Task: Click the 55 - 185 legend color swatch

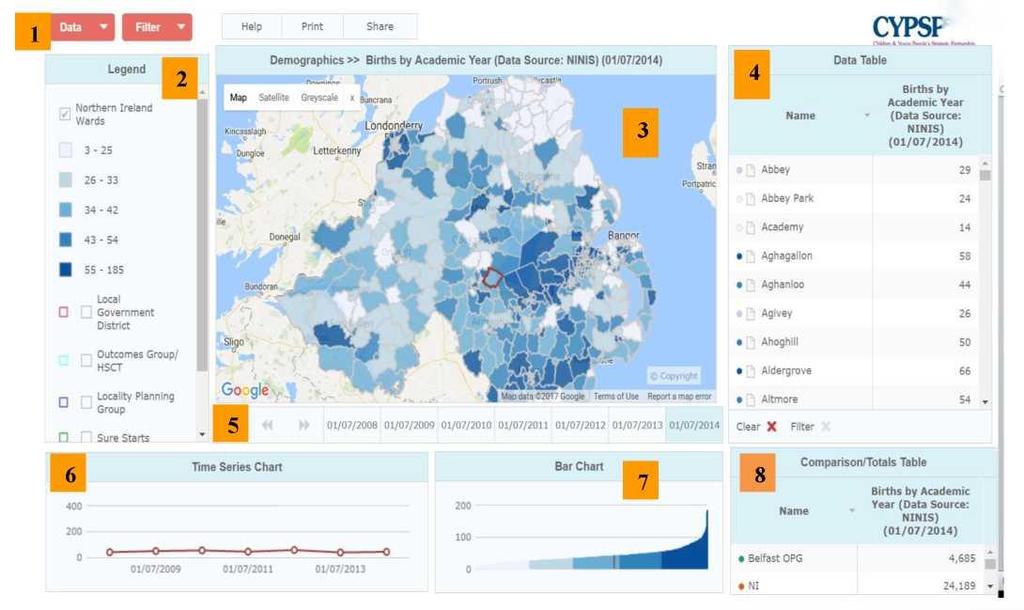Action: 65,269
